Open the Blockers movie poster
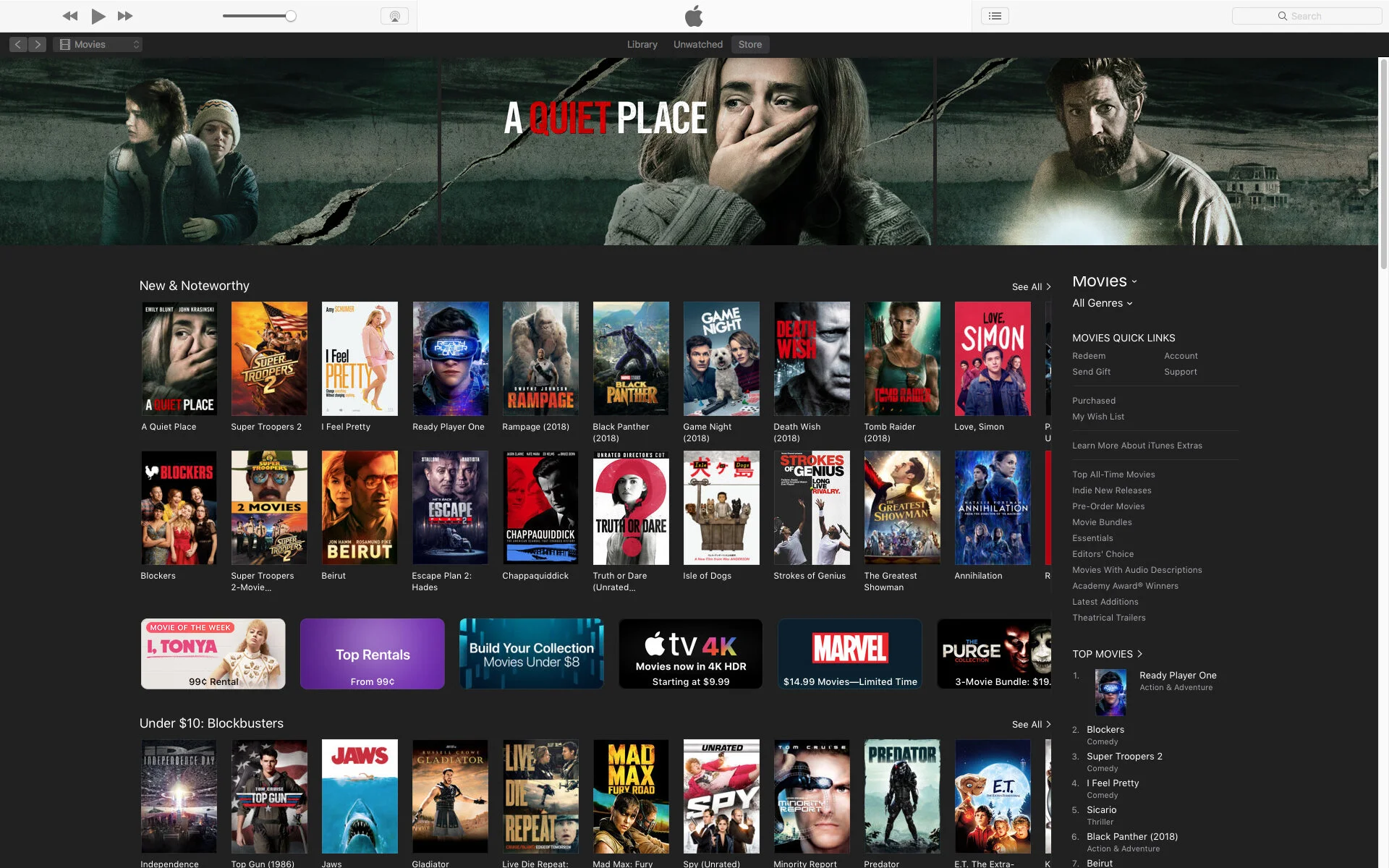This screenshot has height=868, width=1389. (179, 508)
